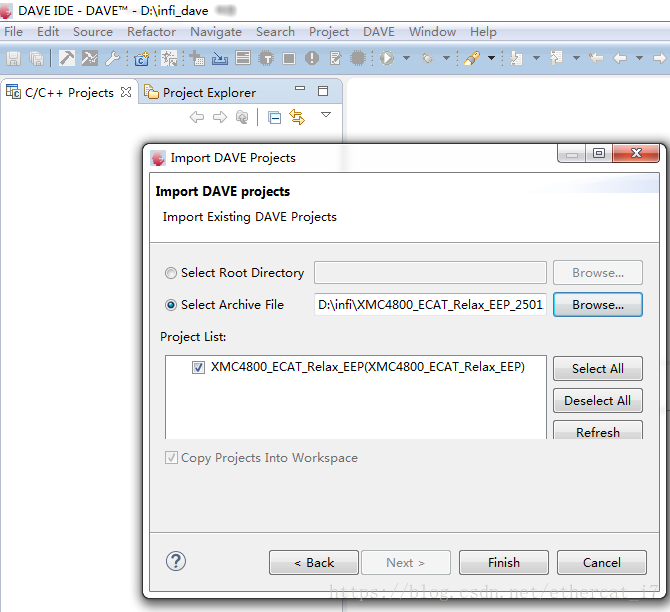
Task: Click the Next Annotation toolbar icon
Action: point(517,58)
